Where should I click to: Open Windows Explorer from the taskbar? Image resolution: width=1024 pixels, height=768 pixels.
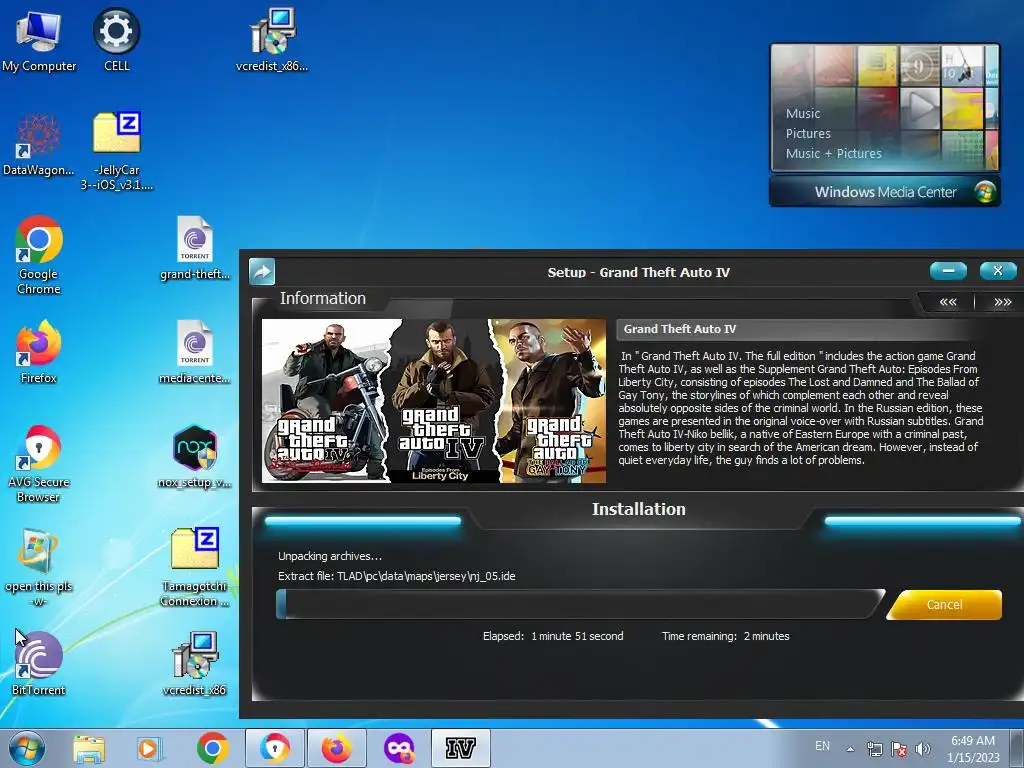coord(89,748)
